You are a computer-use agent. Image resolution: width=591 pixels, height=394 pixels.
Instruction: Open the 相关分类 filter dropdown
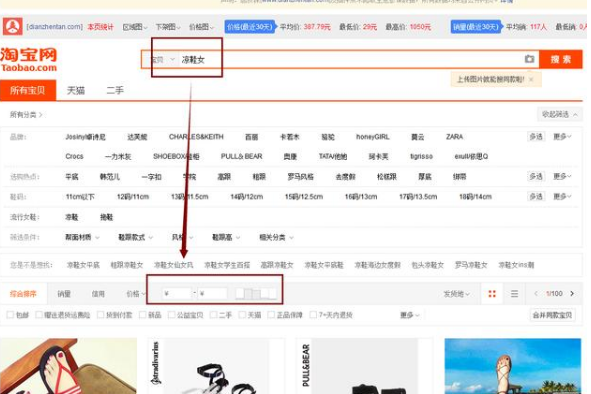[x=276, y=237]
